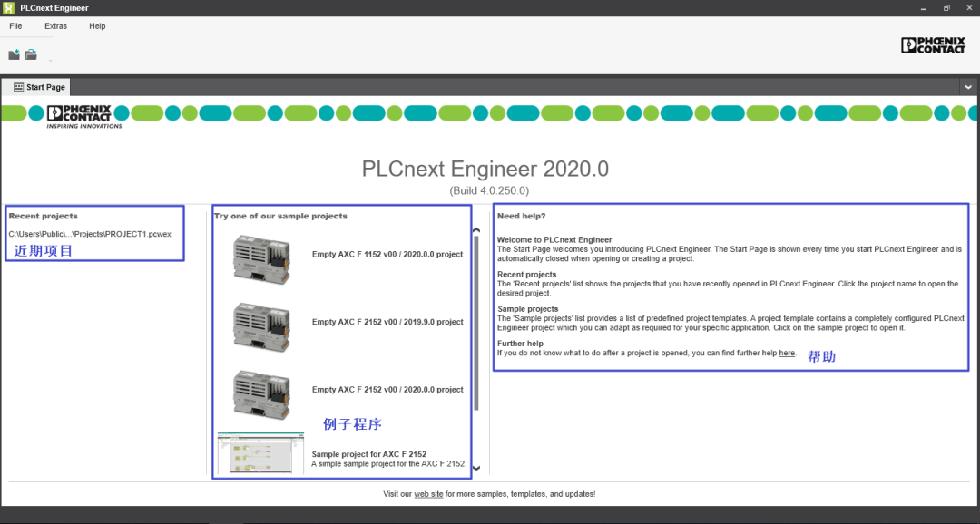Click scroll down arrow of sample projects list
The width and height of the screenshot is (980, 524).
476,468
